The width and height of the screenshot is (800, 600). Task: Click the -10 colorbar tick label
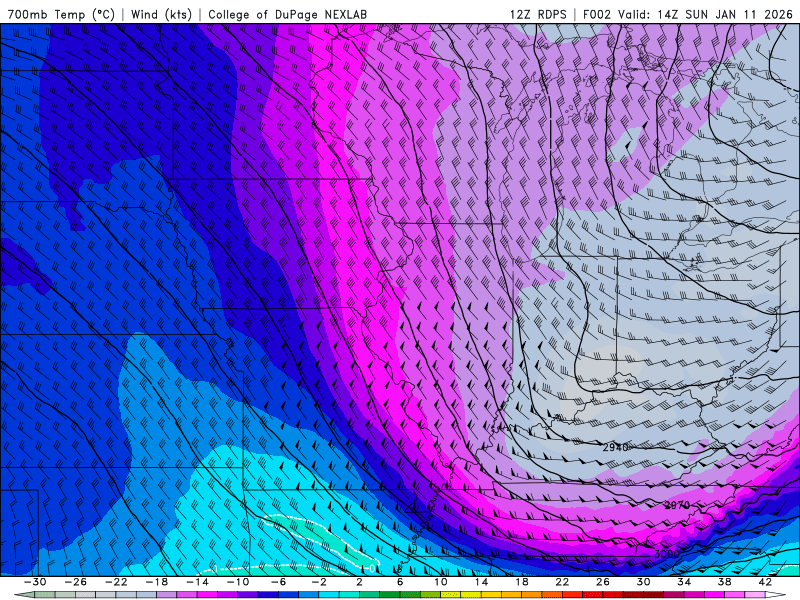238,582
